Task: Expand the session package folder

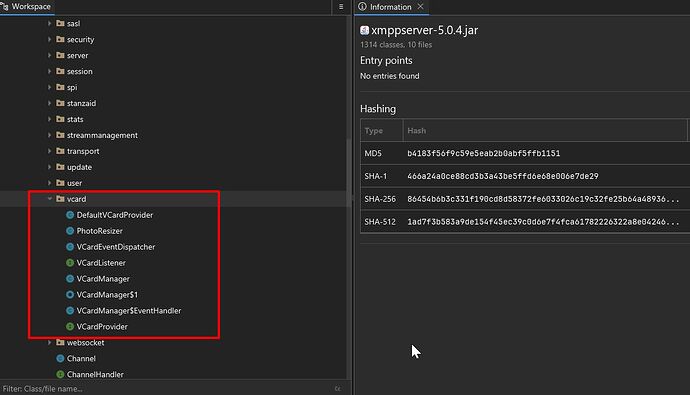Action: click(49, 71)
